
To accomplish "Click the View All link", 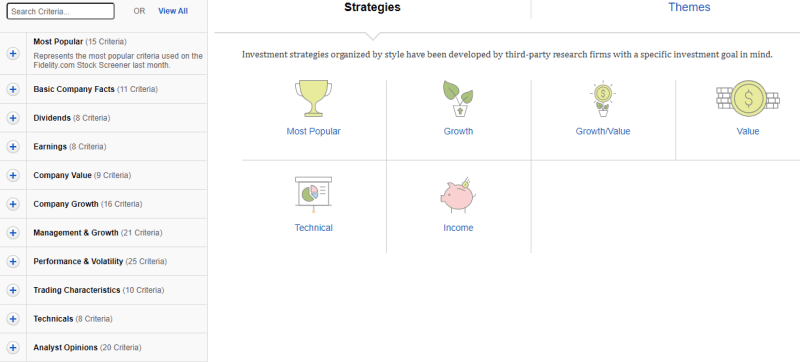I will tap(173, 11).
